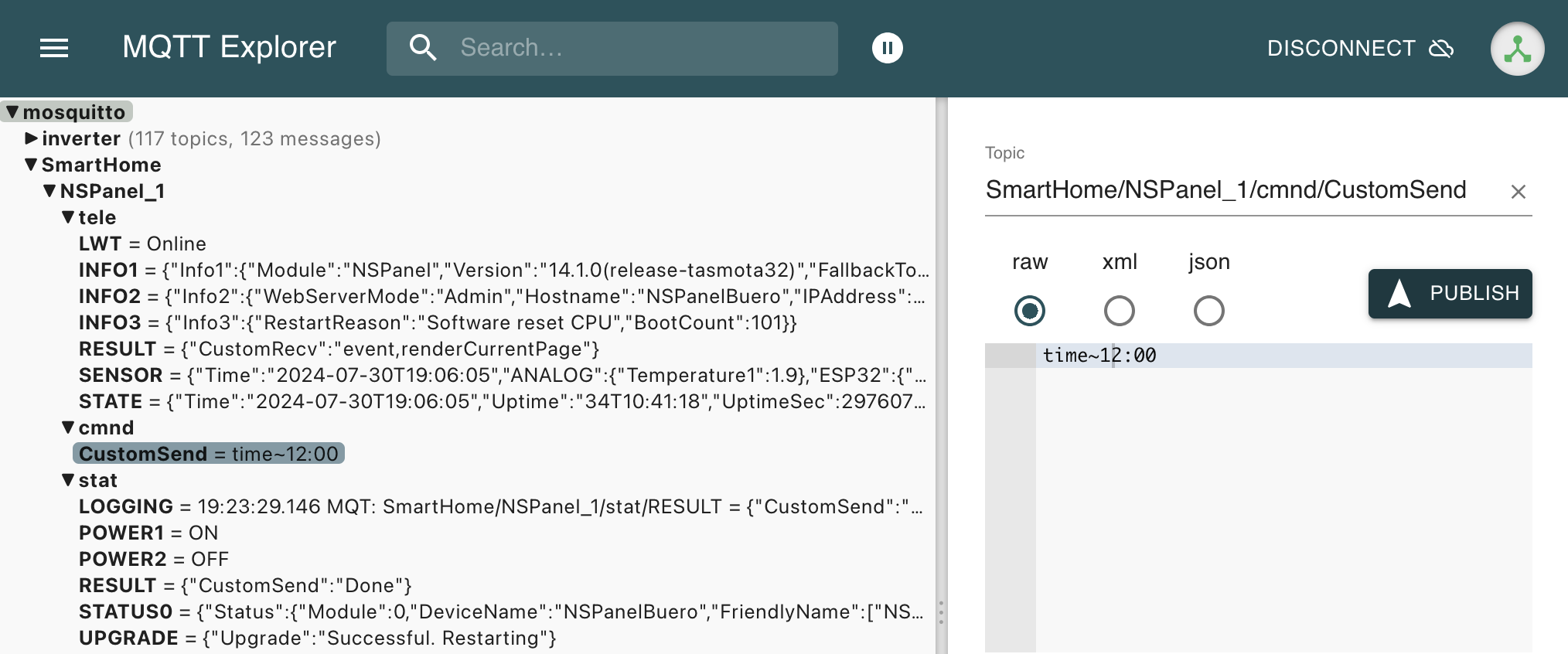Expand the inverter topic node
Screen dimensions: 1568x654
[x=32, y=138]
